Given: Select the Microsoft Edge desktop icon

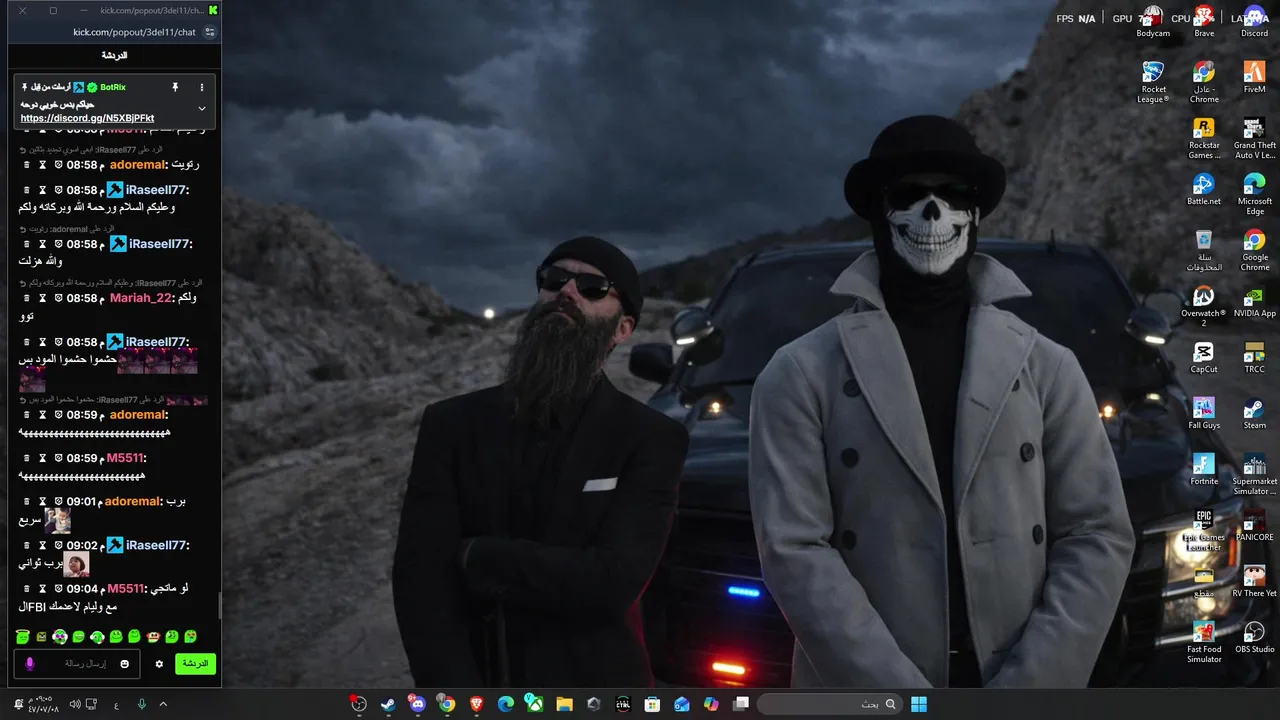Looking at the screenshot, I should (x=1254, y=194).
